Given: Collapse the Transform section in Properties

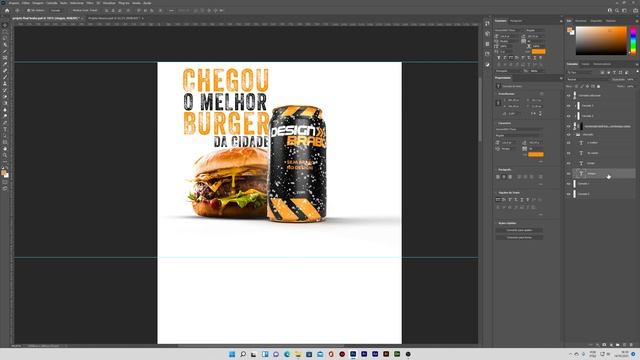Looking at the screenshot, I should (x=497, y=94).
